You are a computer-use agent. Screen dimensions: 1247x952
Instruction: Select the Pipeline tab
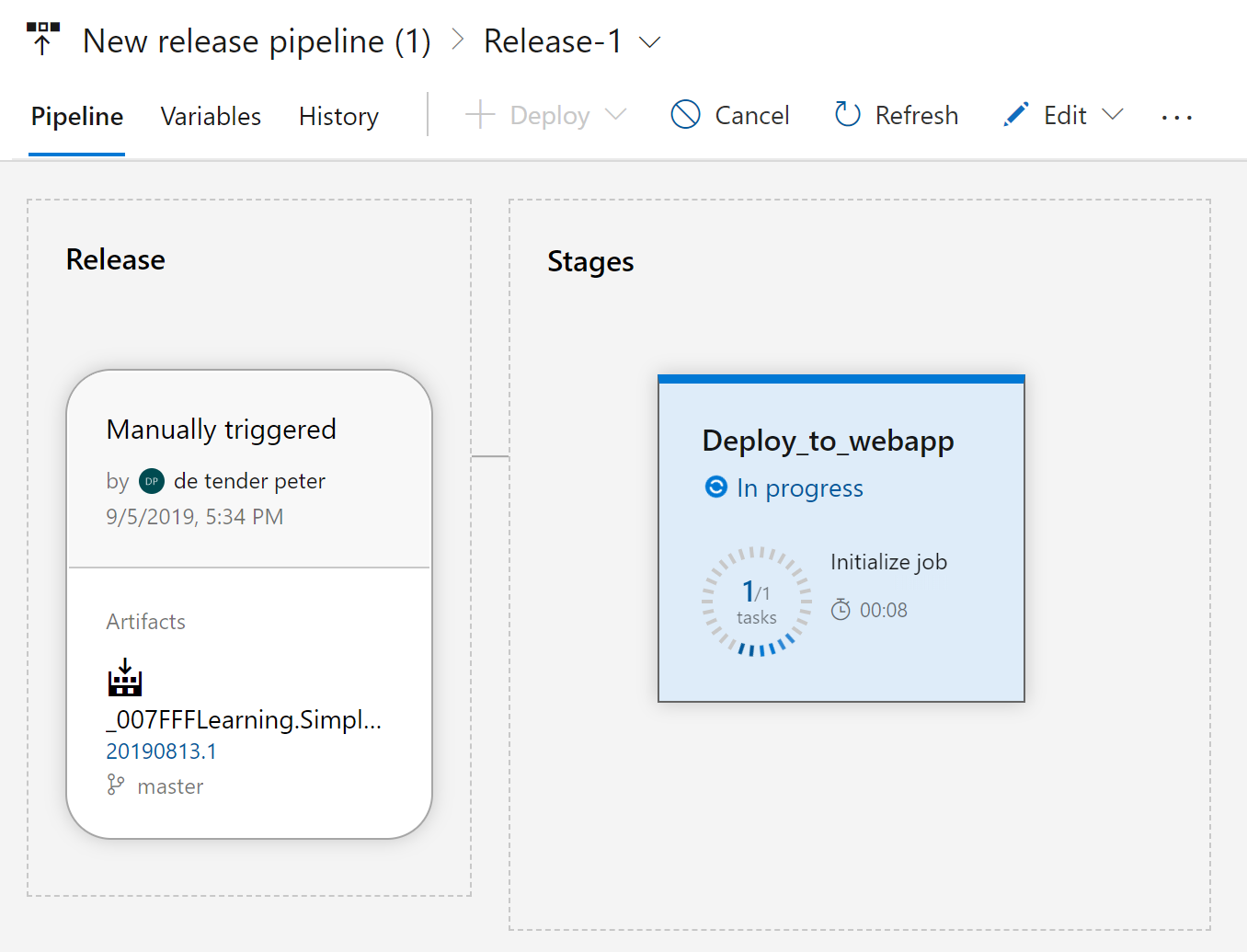76,116
